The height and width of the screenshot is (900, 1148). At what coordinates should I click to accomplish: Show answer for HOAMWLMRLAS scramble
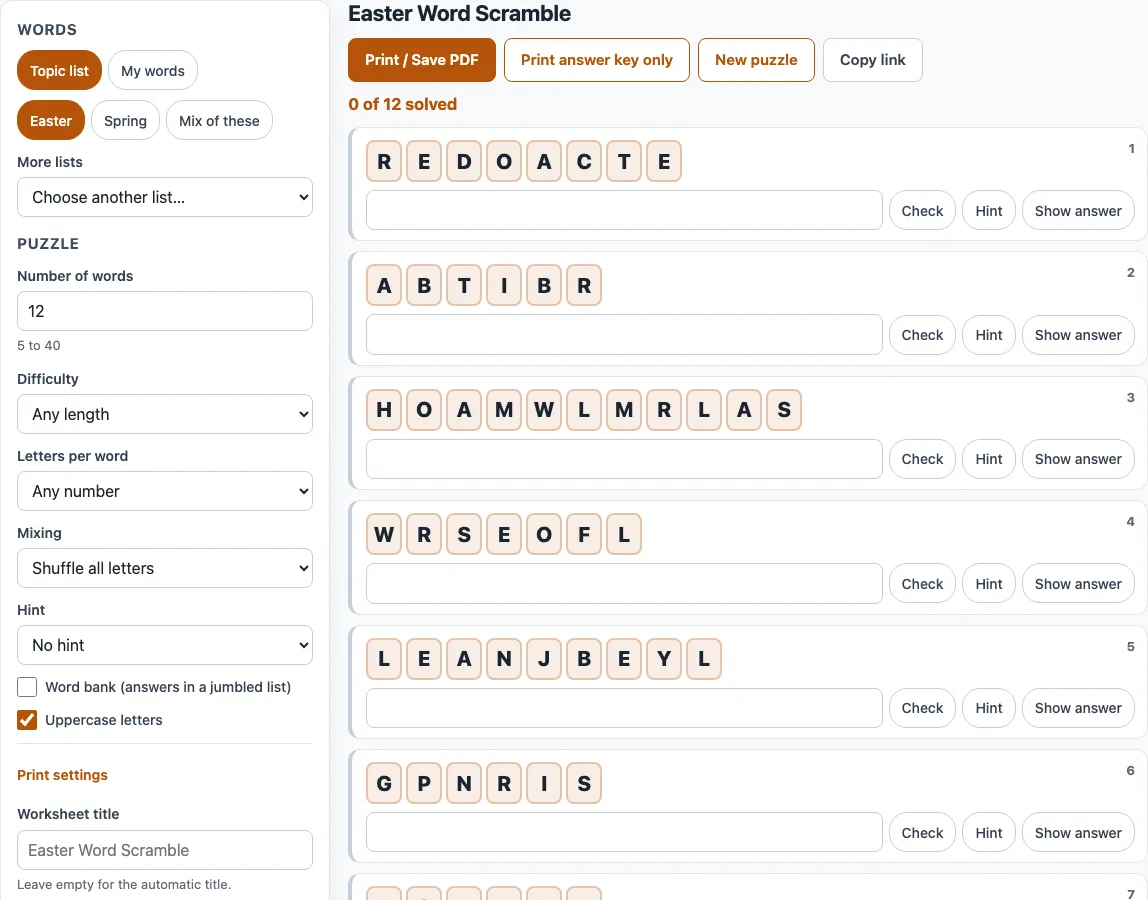click(x=1078, y=459)
